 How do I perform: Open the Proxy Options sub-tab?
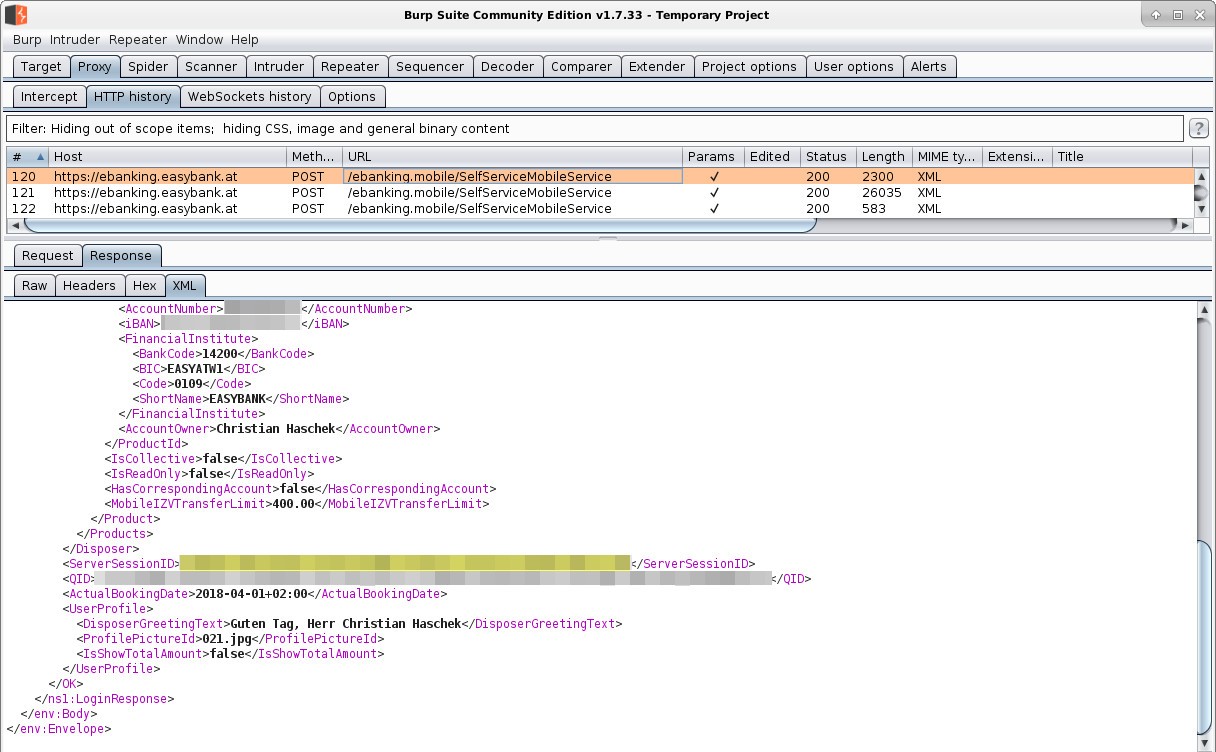coord(352,97)
